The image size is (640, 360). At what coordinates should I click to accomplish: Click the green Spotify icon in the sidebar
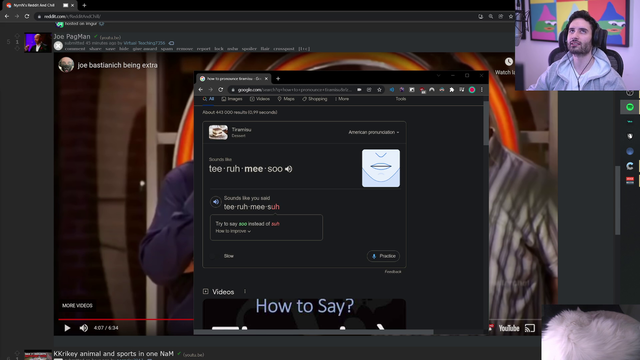point(630,107)
